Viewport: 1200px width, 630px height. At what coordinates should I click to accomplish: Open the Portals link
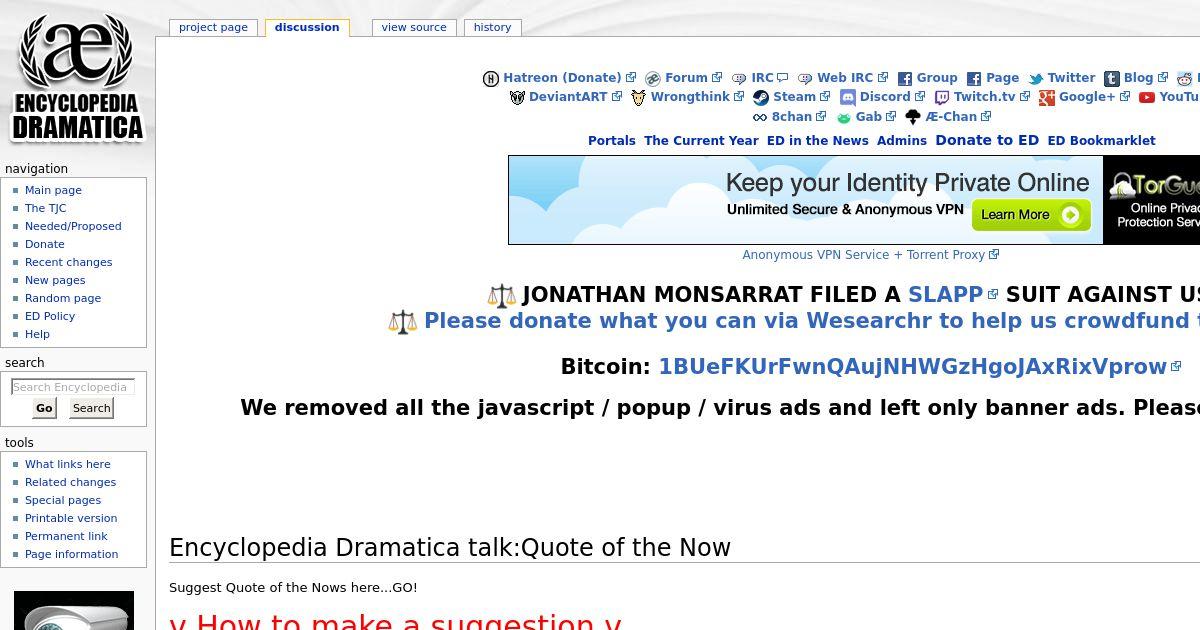[x=612, y=141]
